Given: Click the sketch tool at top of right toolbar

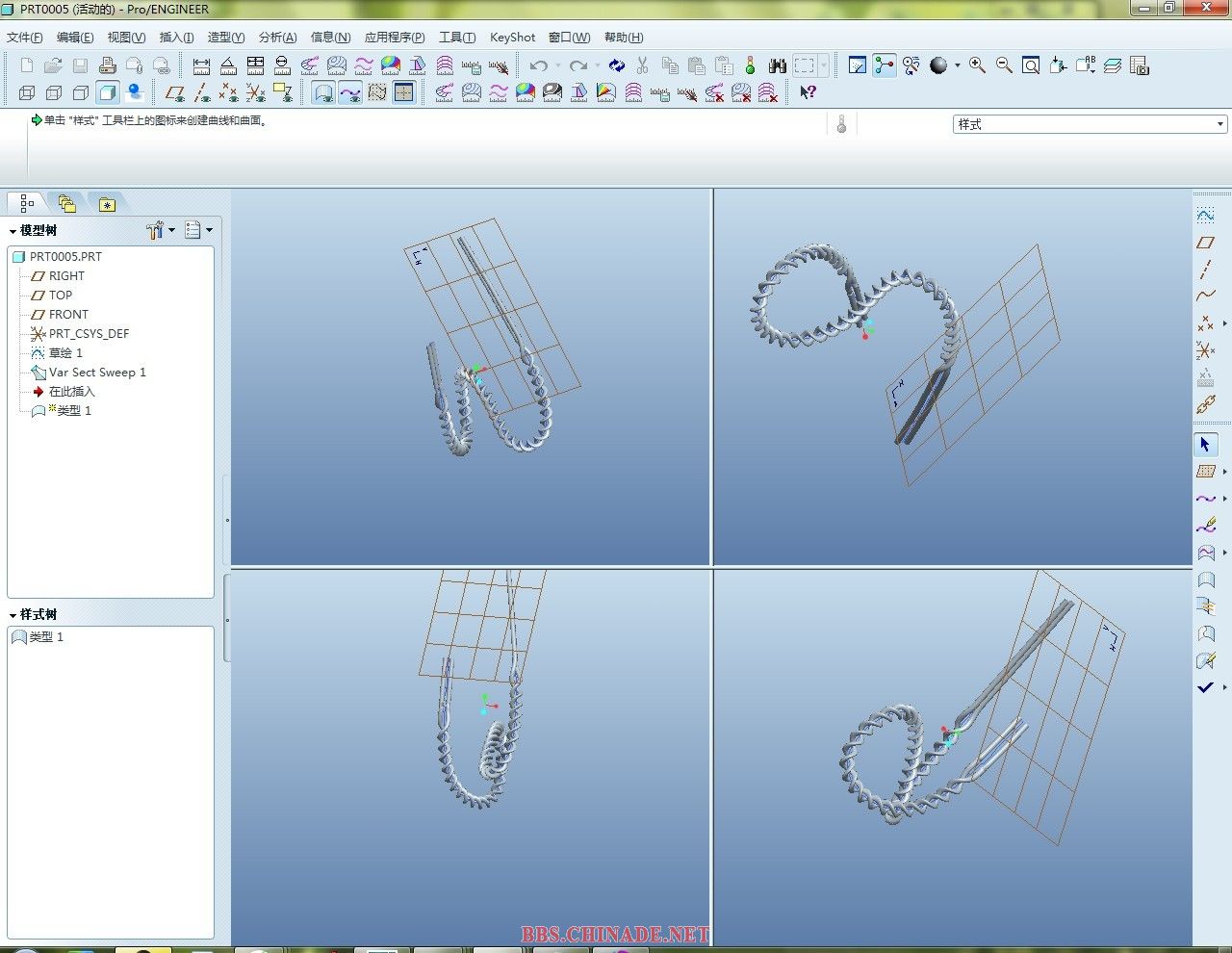Looking at the screenshot, I should (1205, 215).
